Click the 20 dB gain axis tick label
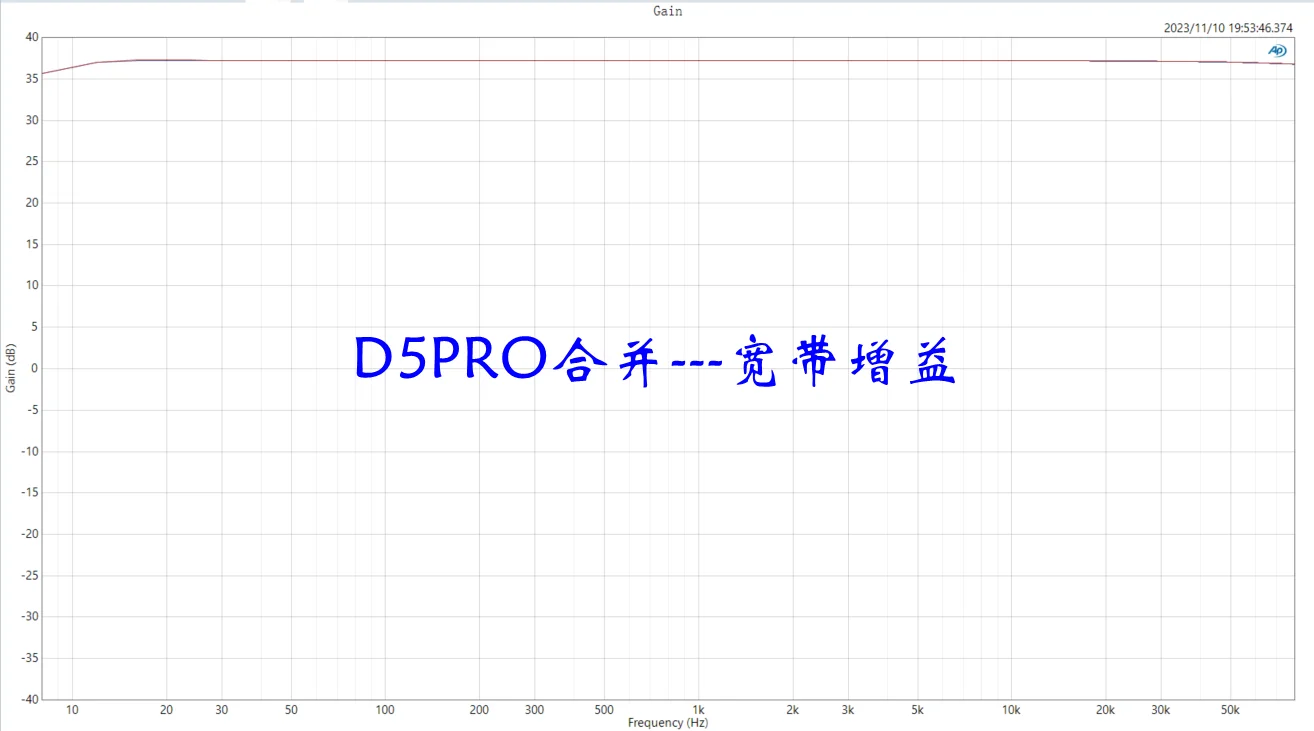This screenshot has height=731, width=1314. pyautogui.click(x=32, y=203)
